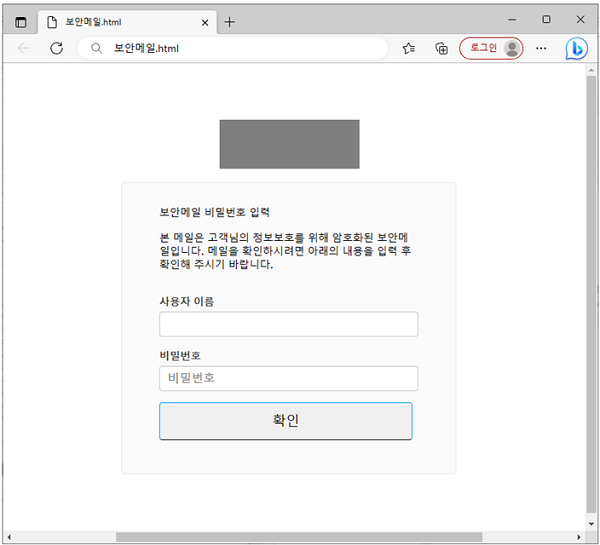Viewport: 600px width, 545px height.
Task: Open the Collections icon
Action: pyautogui.click(x=441, y=48)
